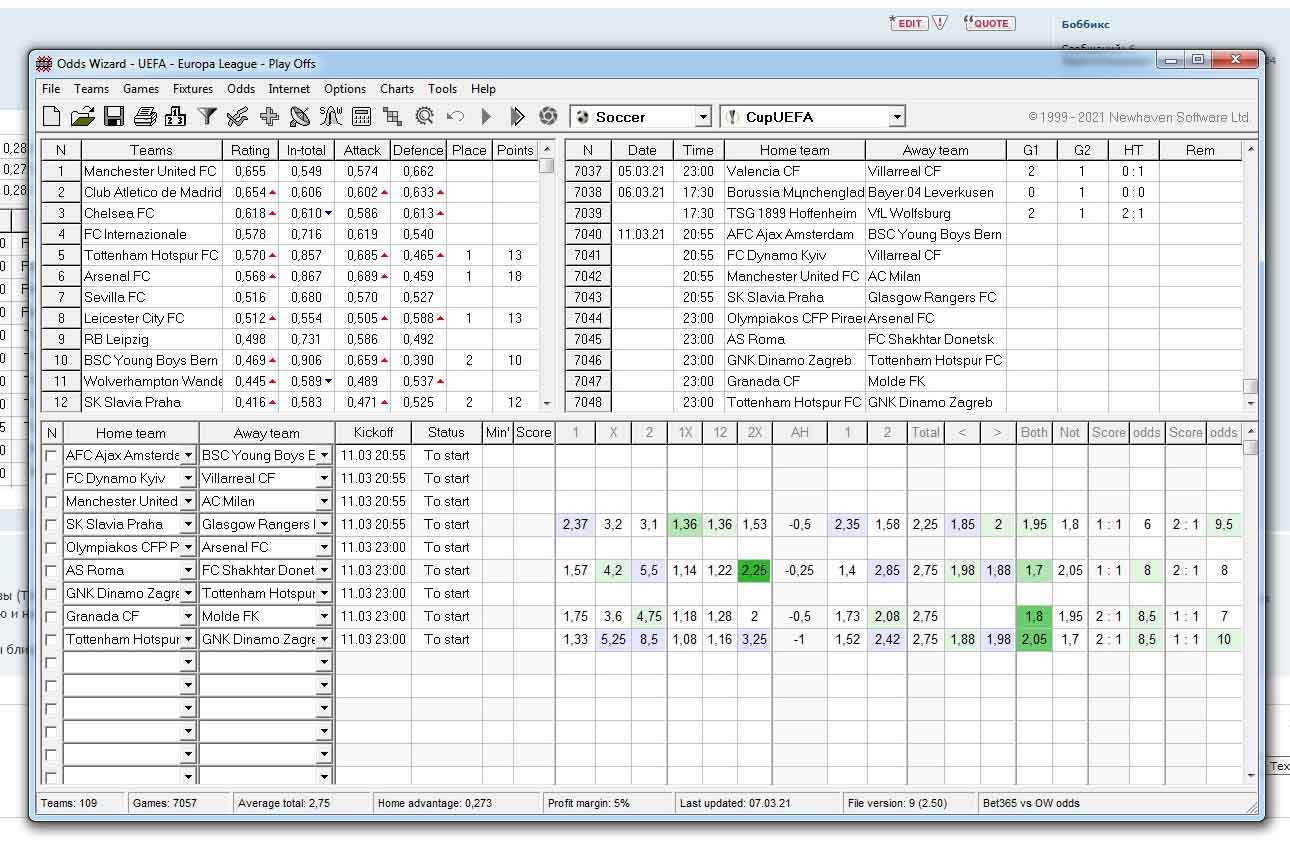Tick the FC Dynamo Kyiv match checkbox
This screenshot has height=849, width=1290.
[x=52, y=479]
